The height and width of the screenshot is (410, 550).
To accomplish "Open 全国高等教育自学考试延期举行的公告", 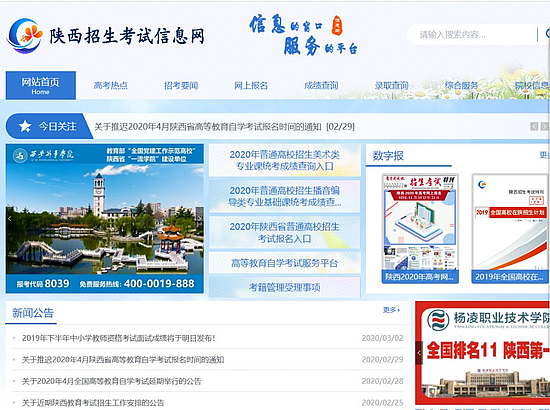I will point(112,381).
